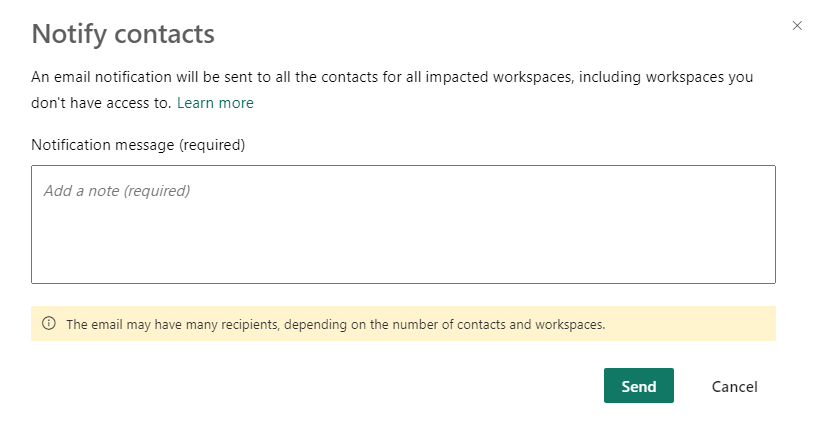Focus the Notification message text box
Viewport: 820px width, 422px height.
[403, 224]
